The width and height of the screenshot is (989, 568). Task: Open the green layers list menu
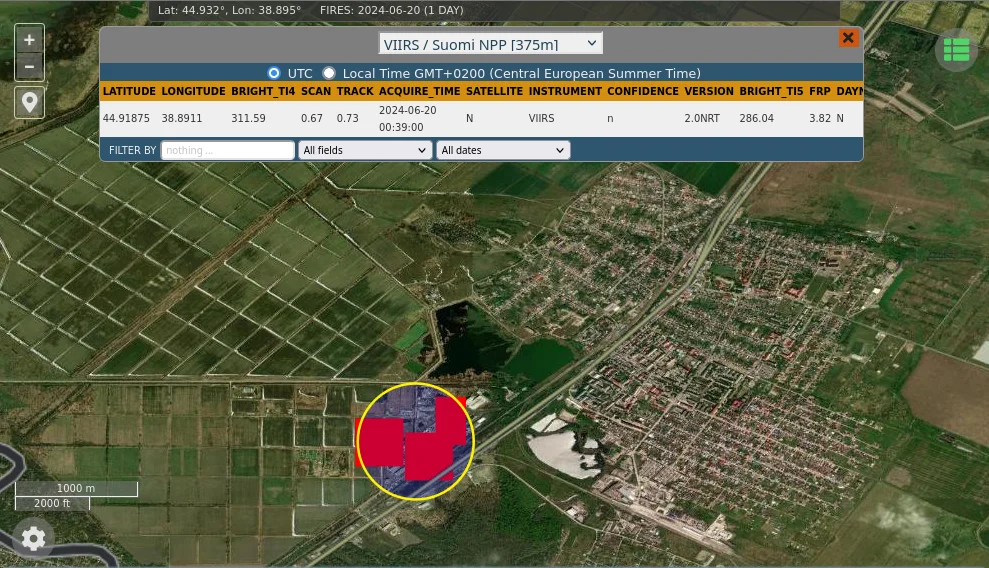click(x=956, y=50)
